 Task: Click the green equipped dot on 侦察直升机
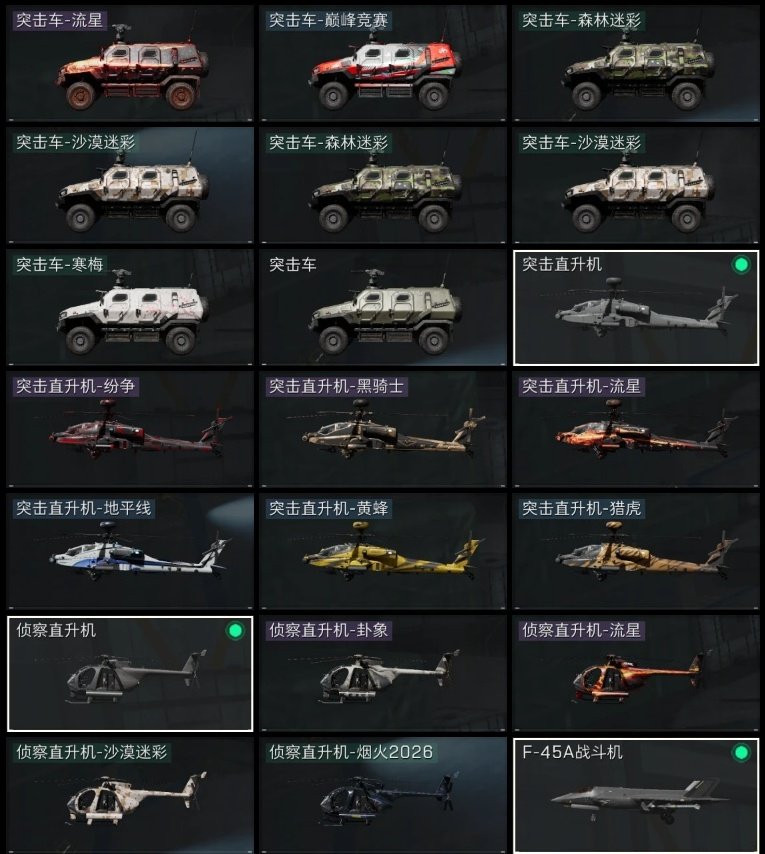pos(235,631)
